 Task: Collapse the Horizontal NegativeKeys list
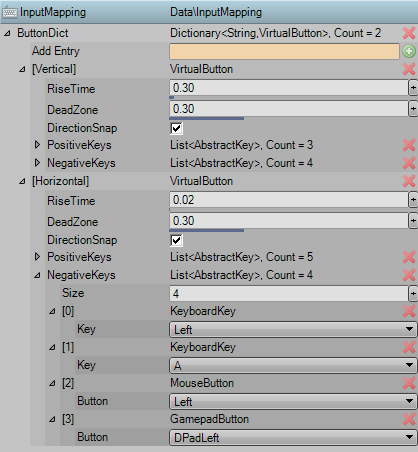(x=37, y=275)
